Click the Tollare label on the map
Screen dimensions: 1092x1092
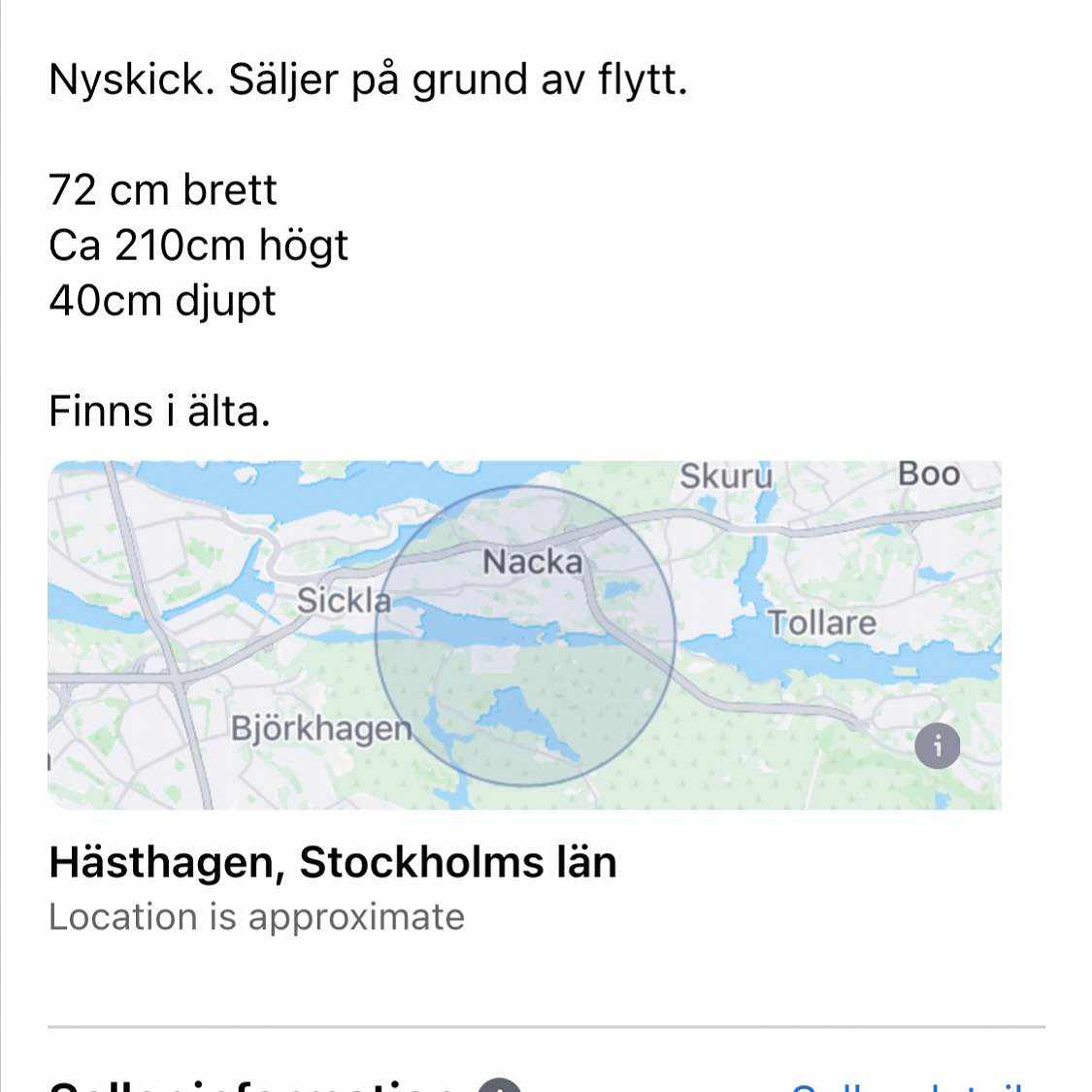pyautogui.click(x=822, y=622)
